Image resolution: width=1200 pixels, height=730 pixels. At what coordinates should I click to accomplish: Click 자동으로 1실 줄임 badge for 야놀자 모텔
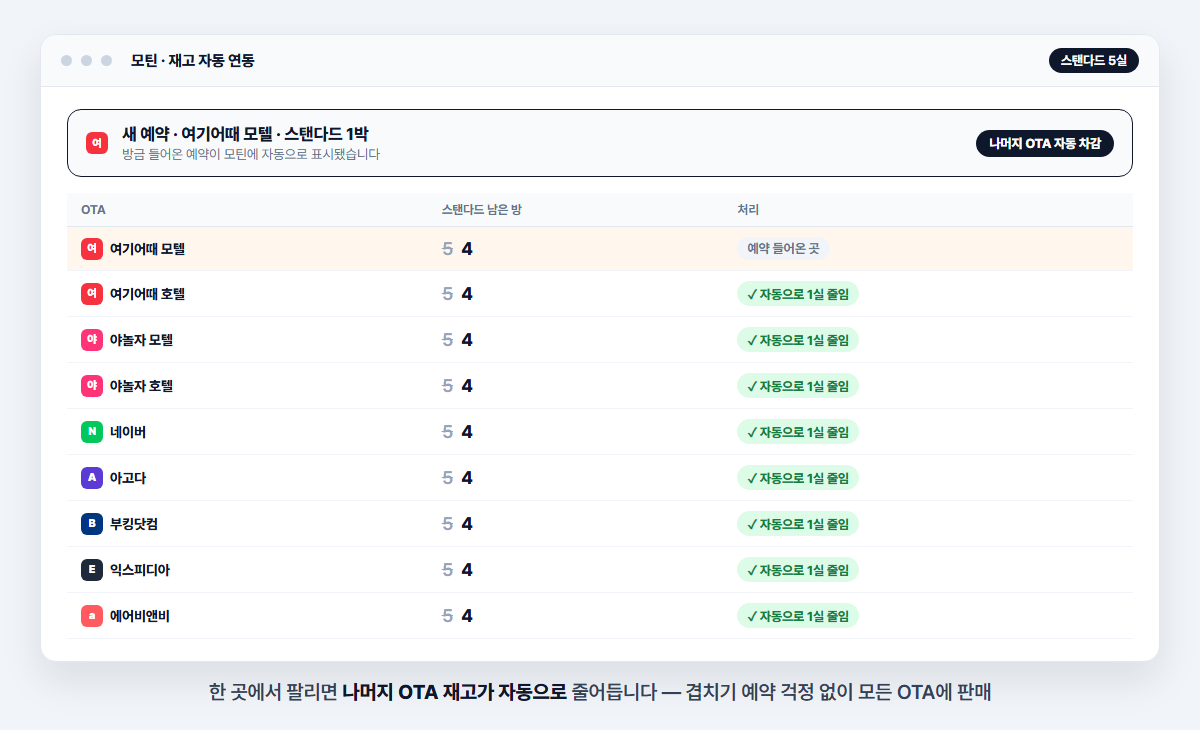pos(798,340)
